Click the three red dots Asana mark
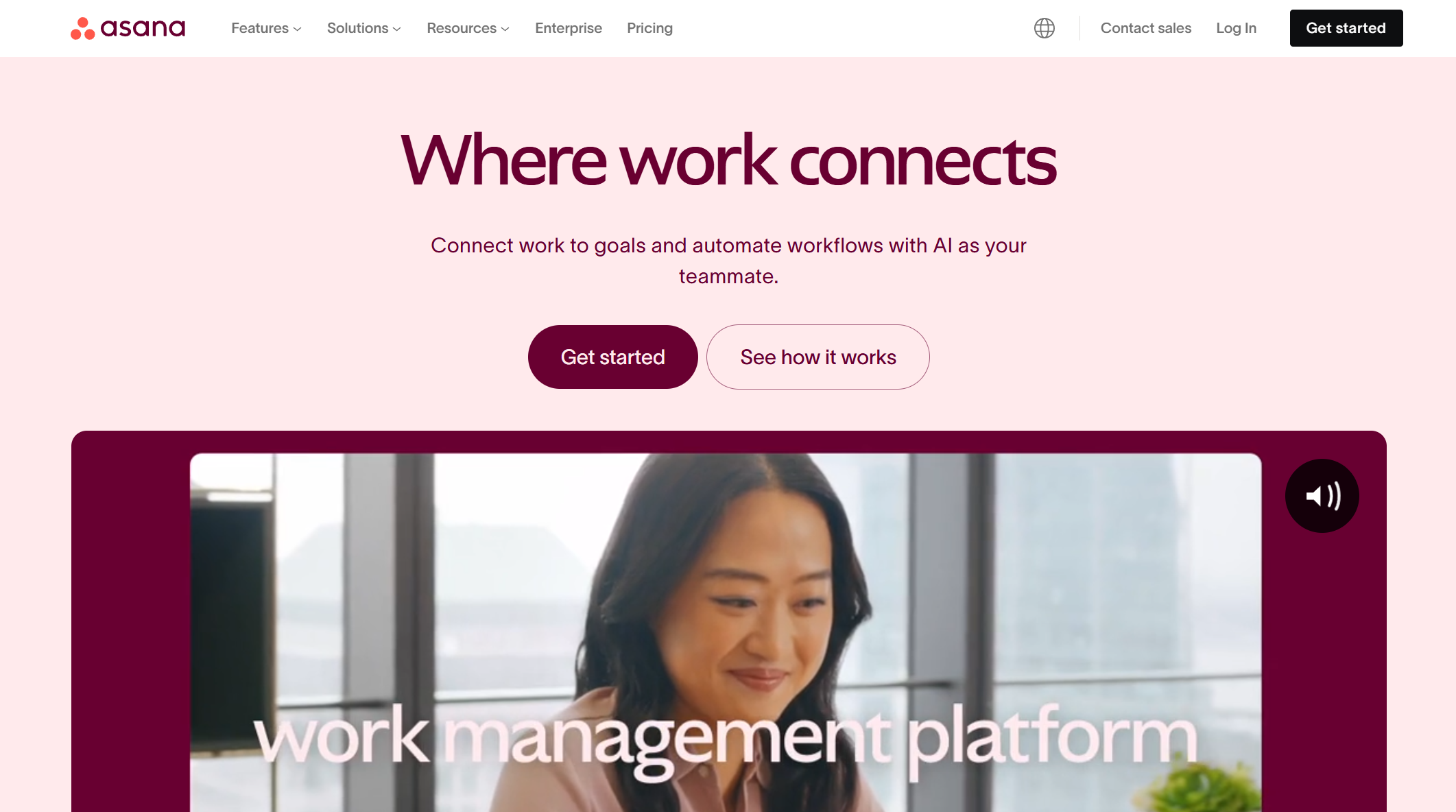Viewport: 1456px width, 812px height. tap(82, 28)
